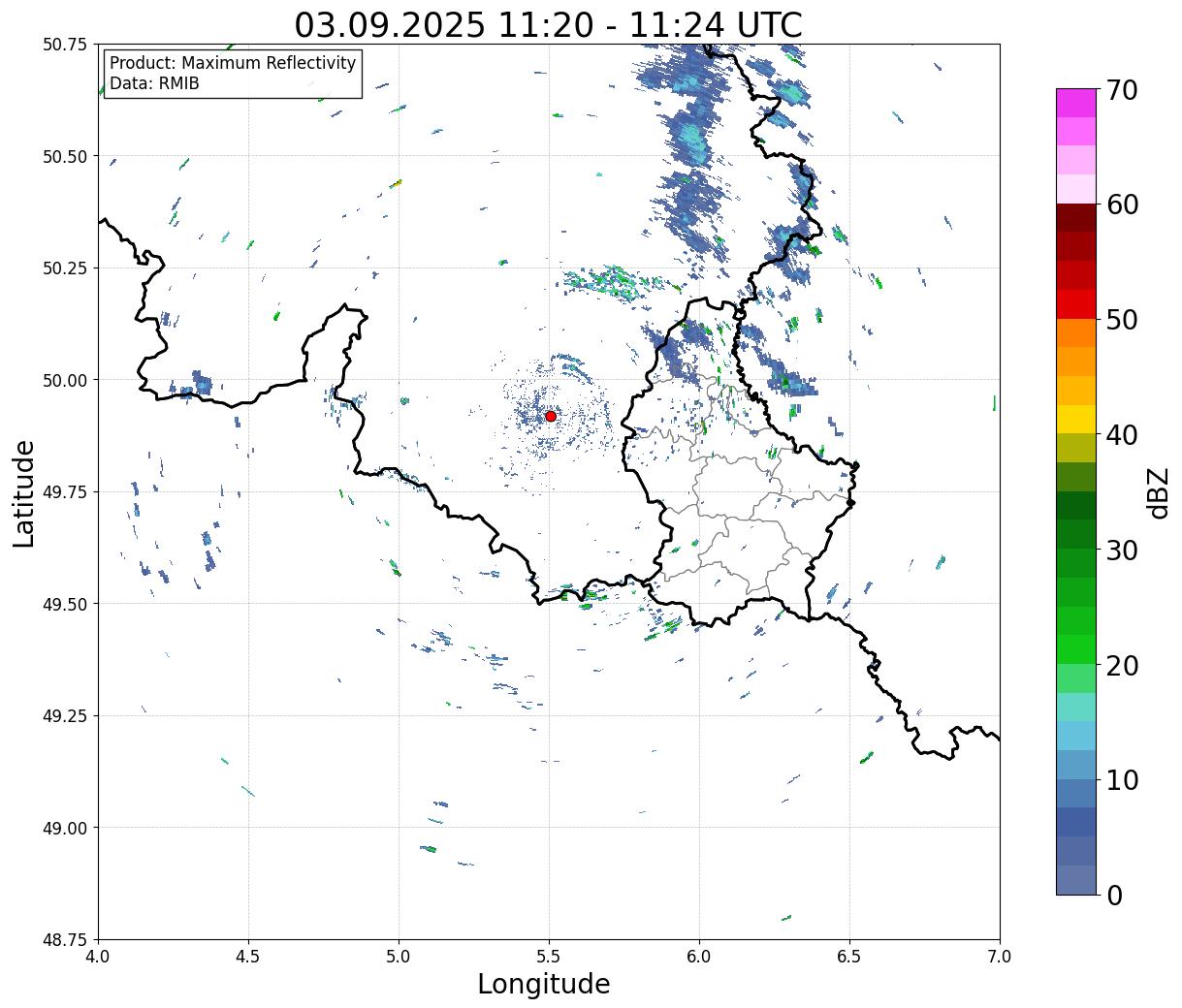Image resolution: width=1182 pixels, height=1008 pixels.
Task: Click the latitude tick label 50.25
Action: [65, 268]
